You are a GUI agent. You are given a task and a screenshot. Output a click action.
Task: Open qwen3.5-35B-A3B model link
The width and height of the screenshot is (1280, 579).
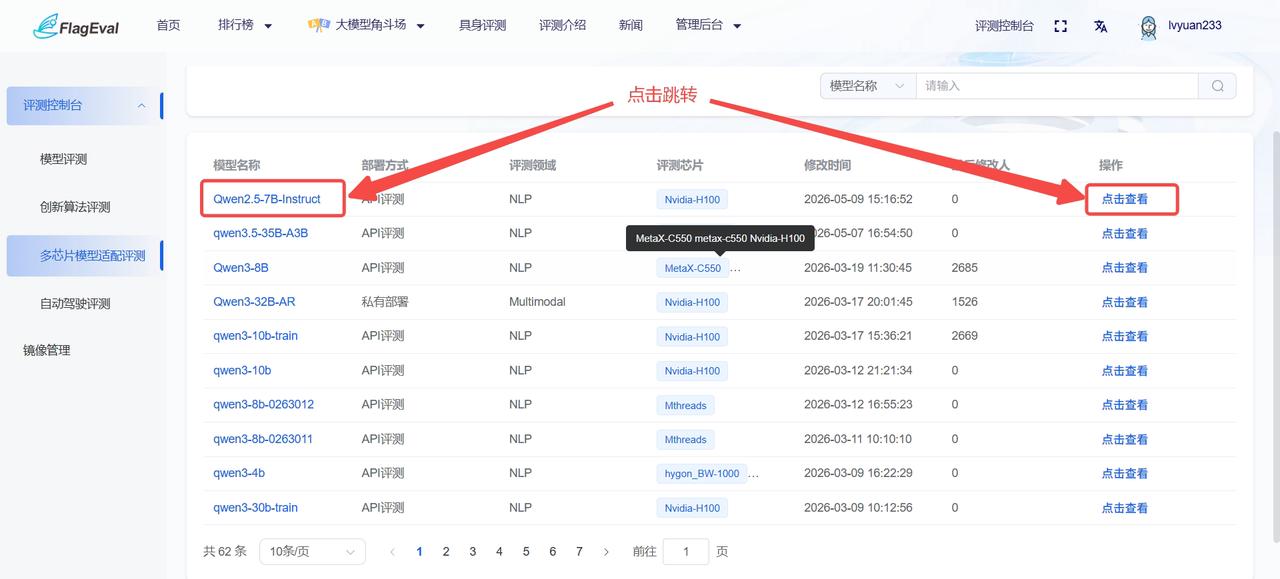[x=260, y=233]
